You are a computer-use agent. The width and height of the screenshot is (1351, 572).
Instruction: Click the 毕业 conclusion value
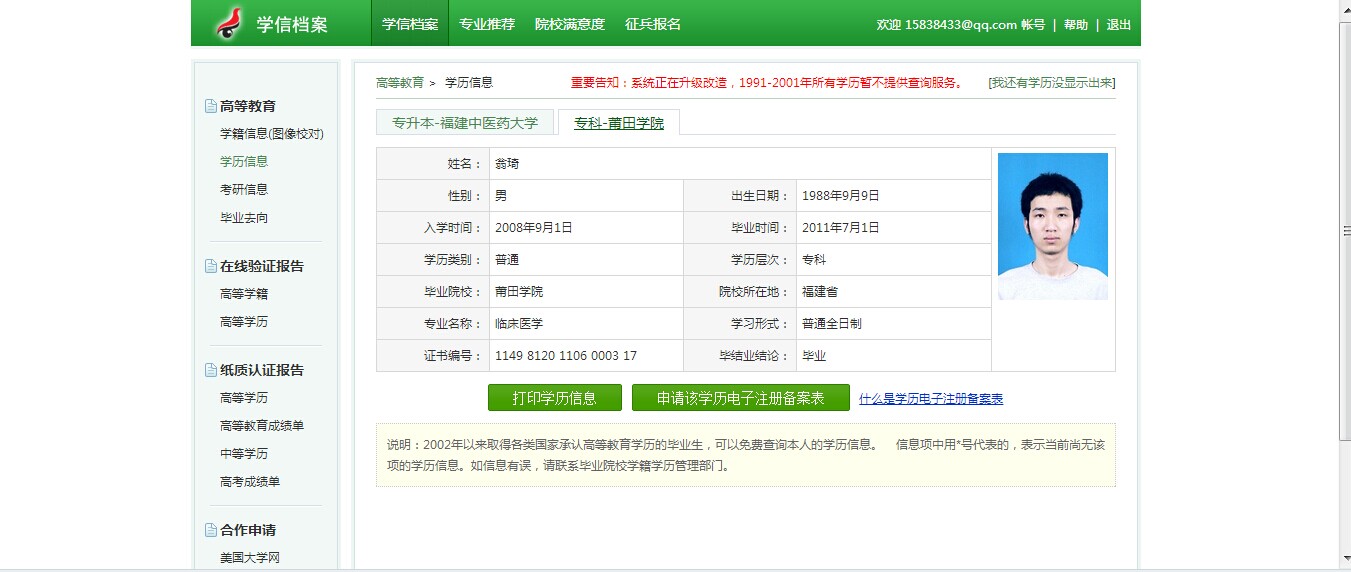pyautogui.click(x=814, y=356)
